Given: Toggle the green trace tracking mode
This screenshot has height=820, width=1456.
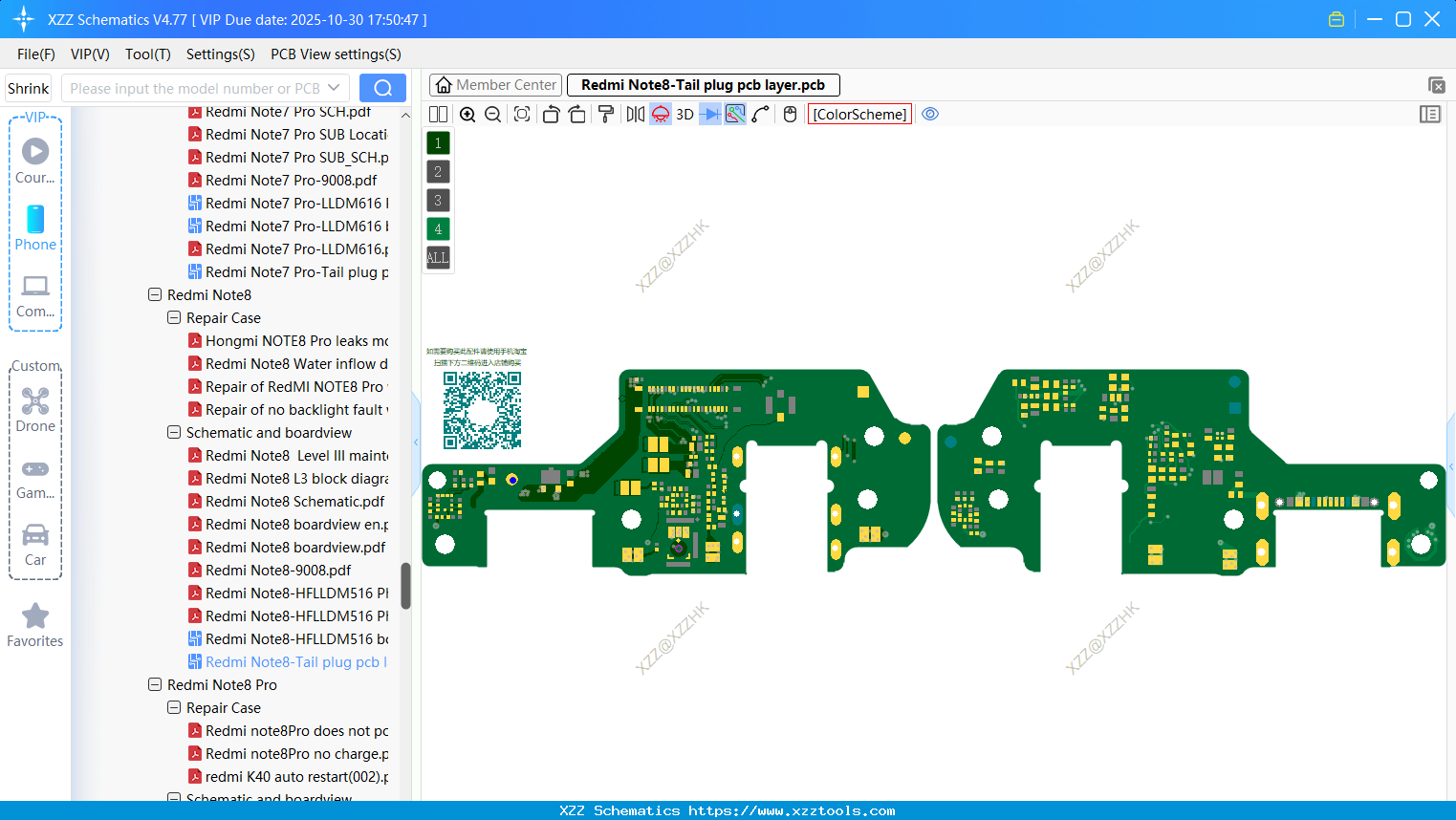Looking at the screenshot, I should tap(734, 114).
